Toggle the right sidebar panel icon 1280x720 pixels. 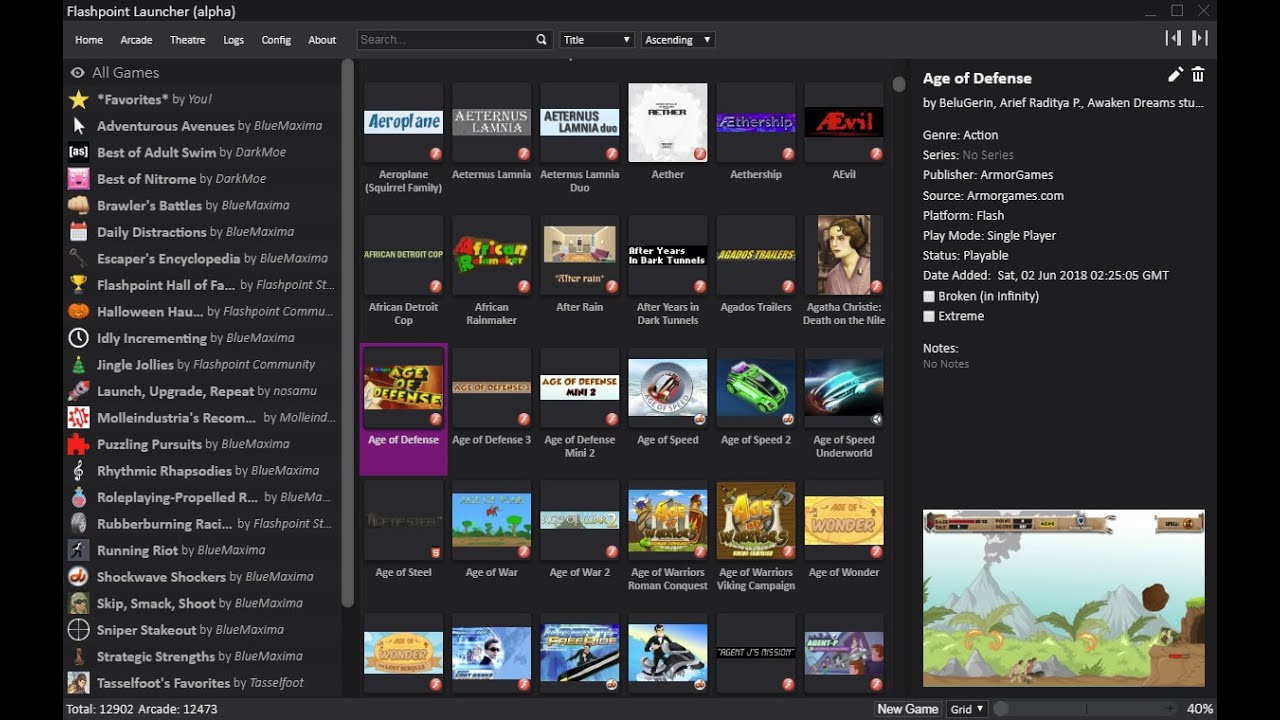tap(1200, 38)
